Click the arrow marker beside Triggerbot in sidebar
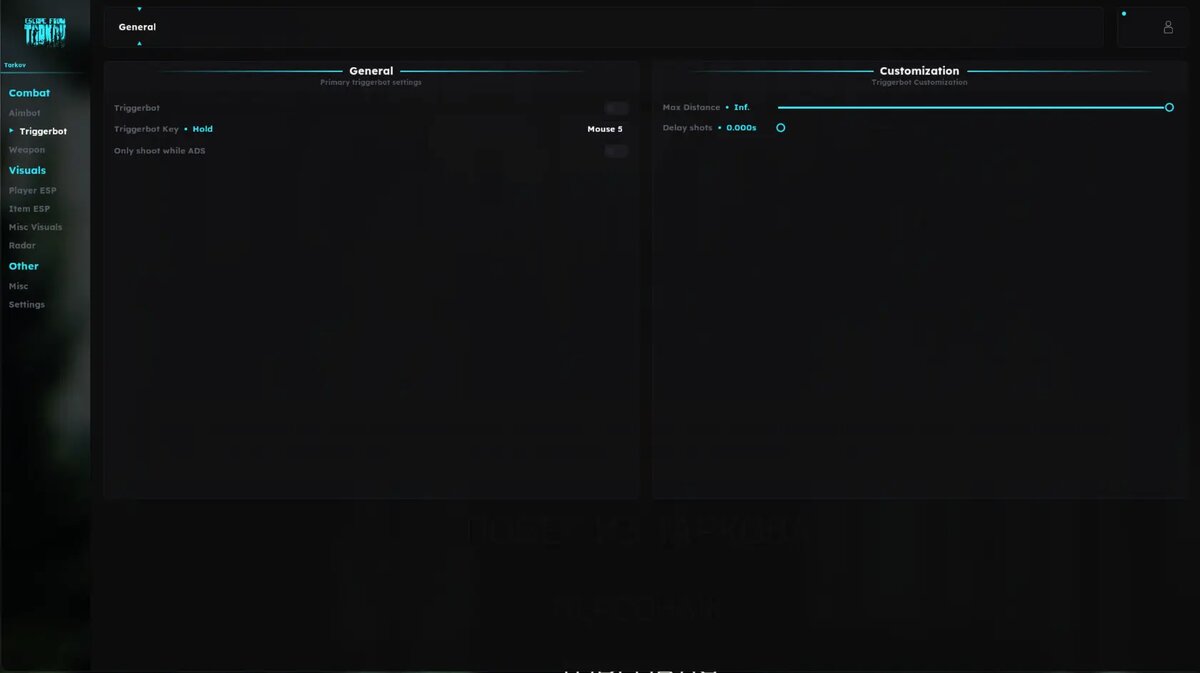The width and height of the screenshot is (1200, 673). (x=12, y=131)
